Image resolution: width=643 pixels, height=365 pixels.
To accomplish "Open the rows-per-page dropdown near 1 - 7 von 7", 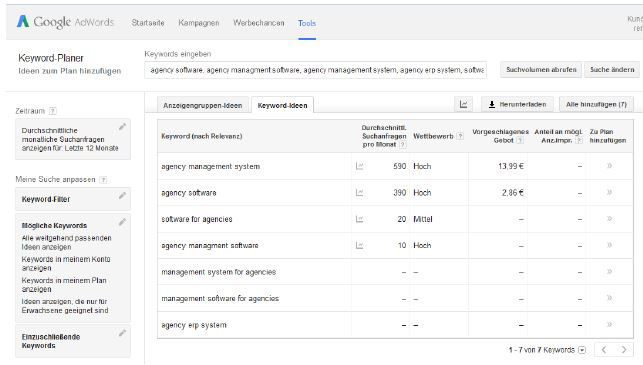I will click(582, 350).
